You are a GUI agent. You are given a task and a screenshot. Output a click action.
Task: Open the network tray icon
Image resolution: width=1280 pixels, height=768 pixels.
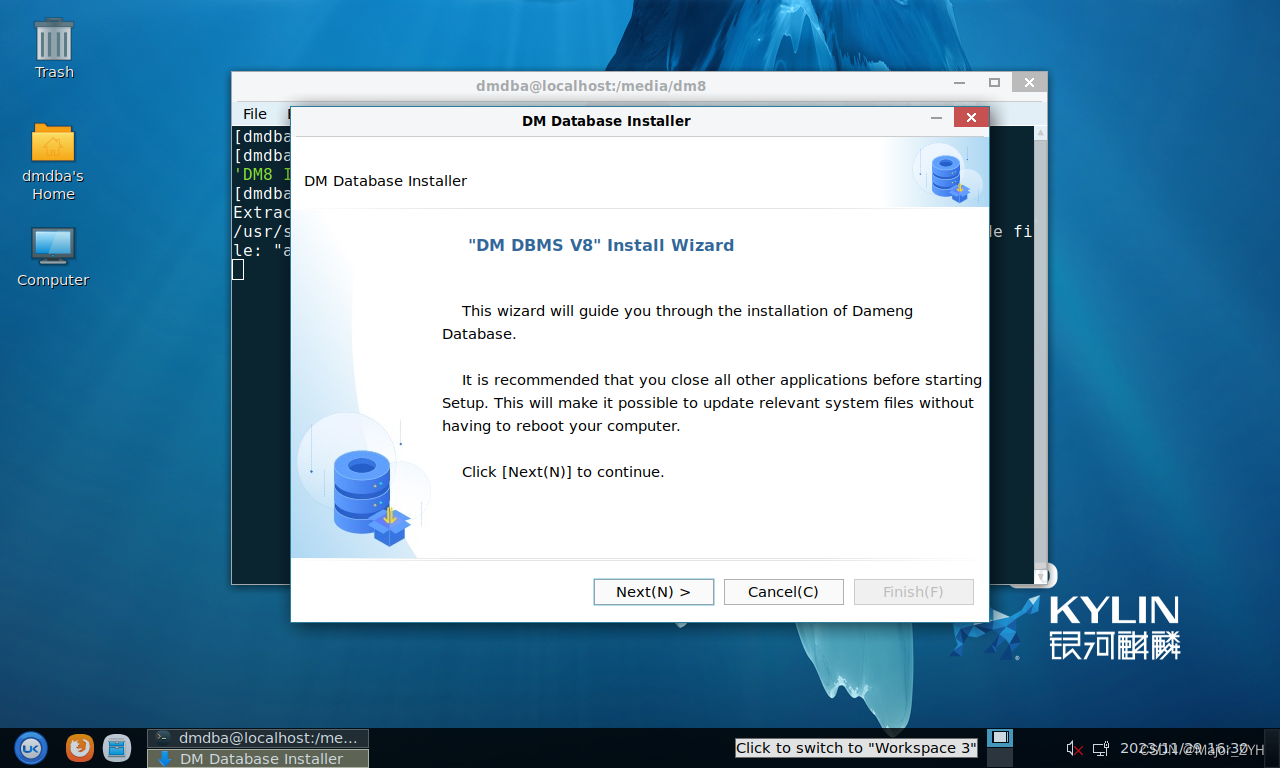(1100, 749)
